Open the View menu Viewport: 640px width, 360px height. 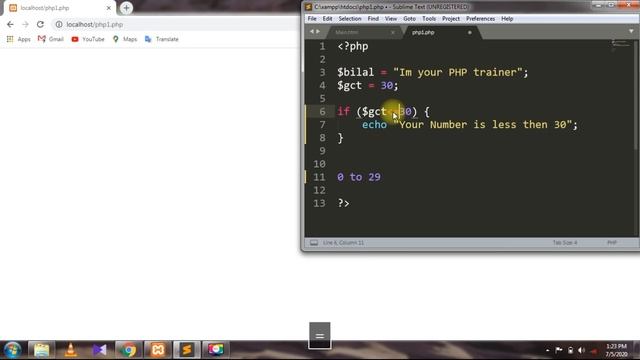(391, 19)
